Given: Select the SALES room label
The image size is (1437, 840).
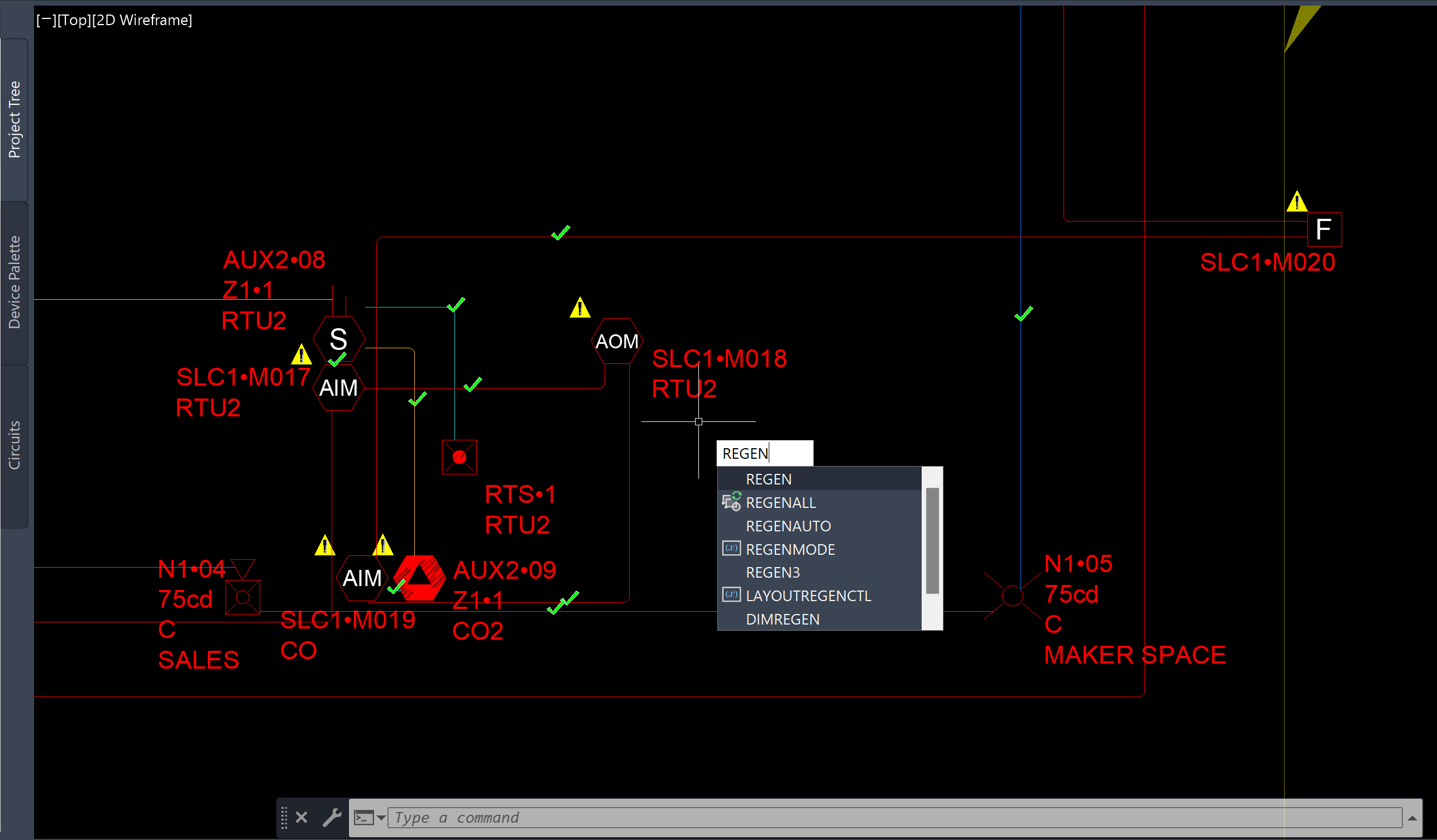Looking at the screenshot, I should [x=198, y=660].
